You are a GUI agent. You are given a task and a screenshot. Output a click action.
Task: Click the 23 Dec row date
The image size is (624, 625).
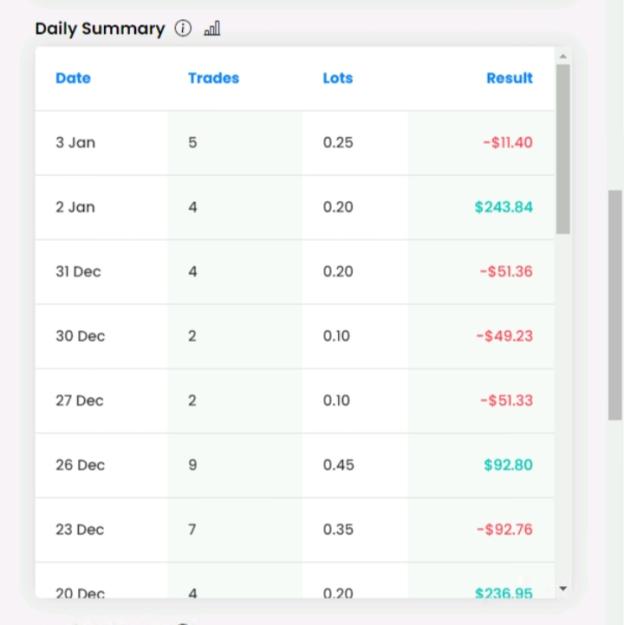[x=80, y=530]
